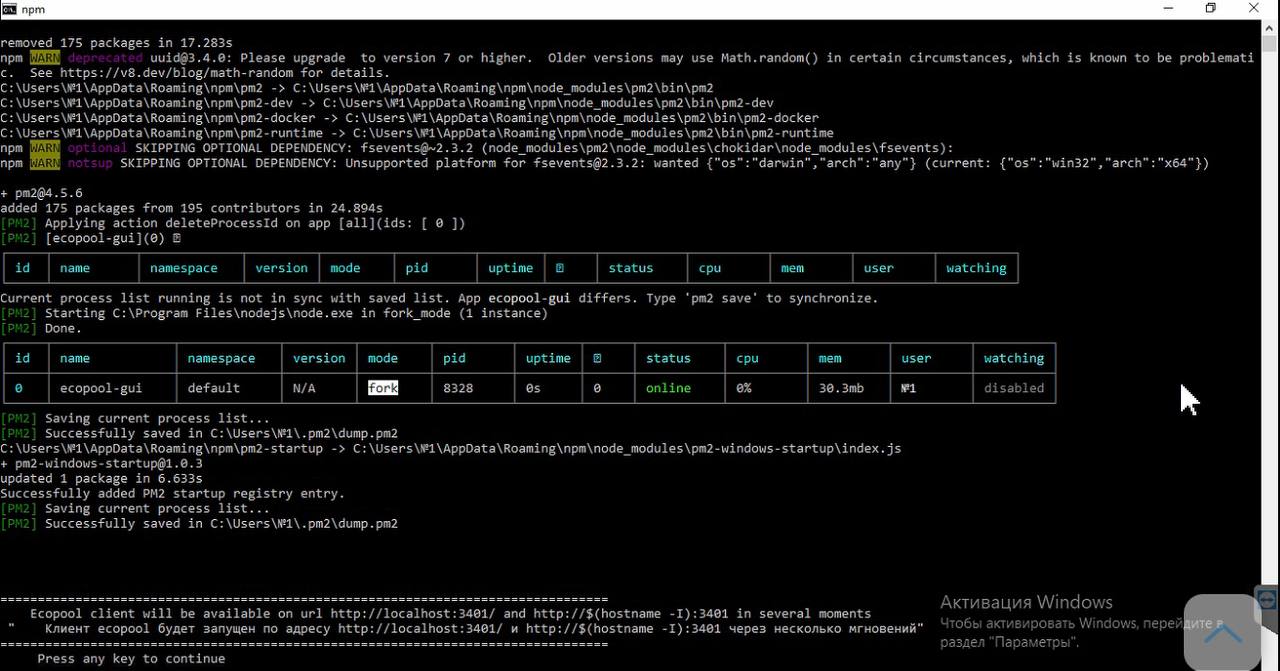Click the '№1' user cell
Image resolution: width=1280 pixels, height=671 pixels.
tap(908, 388)
